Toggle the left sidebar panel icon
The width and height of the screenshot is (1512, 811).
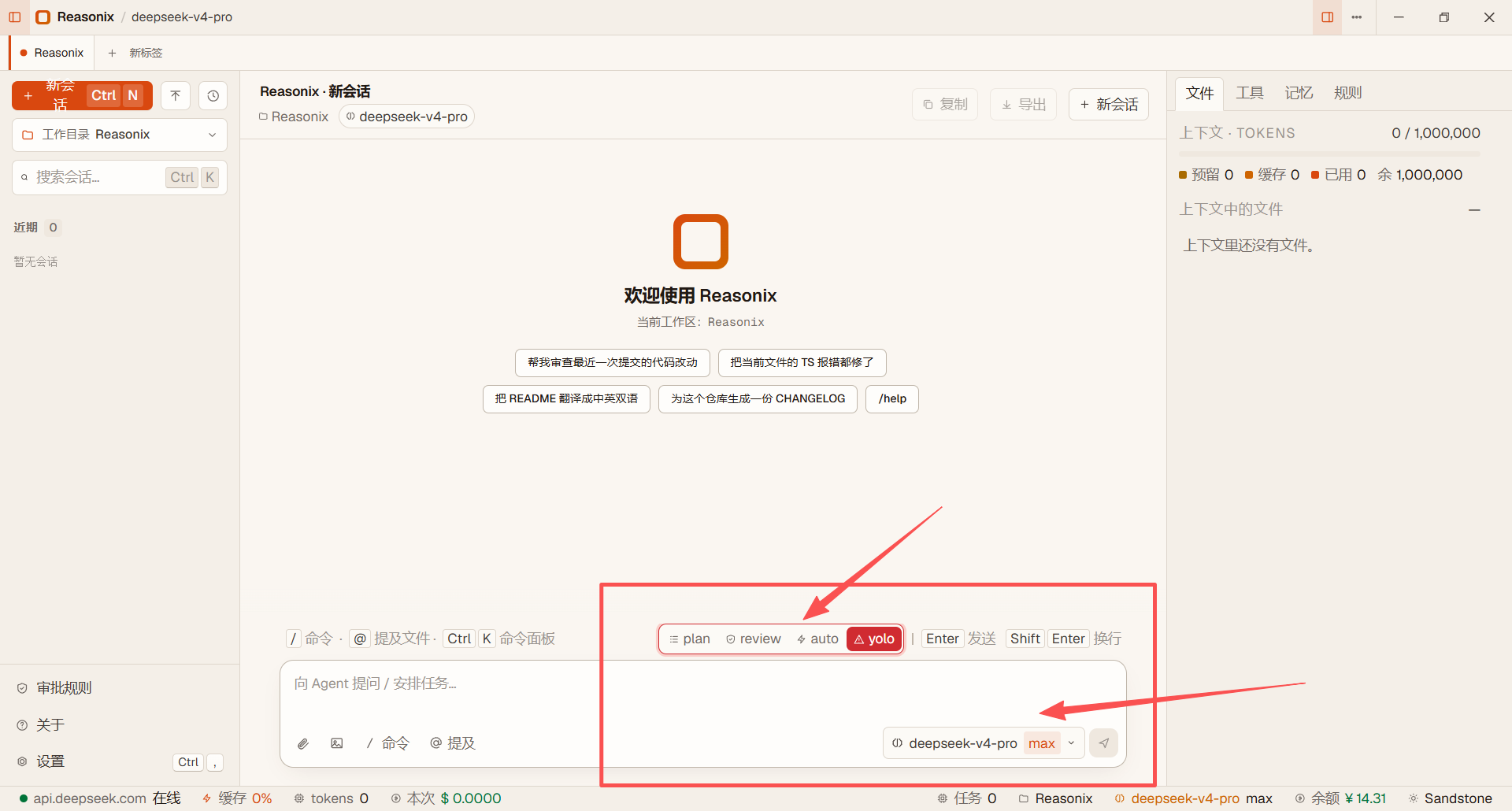(x=15, y=17)
